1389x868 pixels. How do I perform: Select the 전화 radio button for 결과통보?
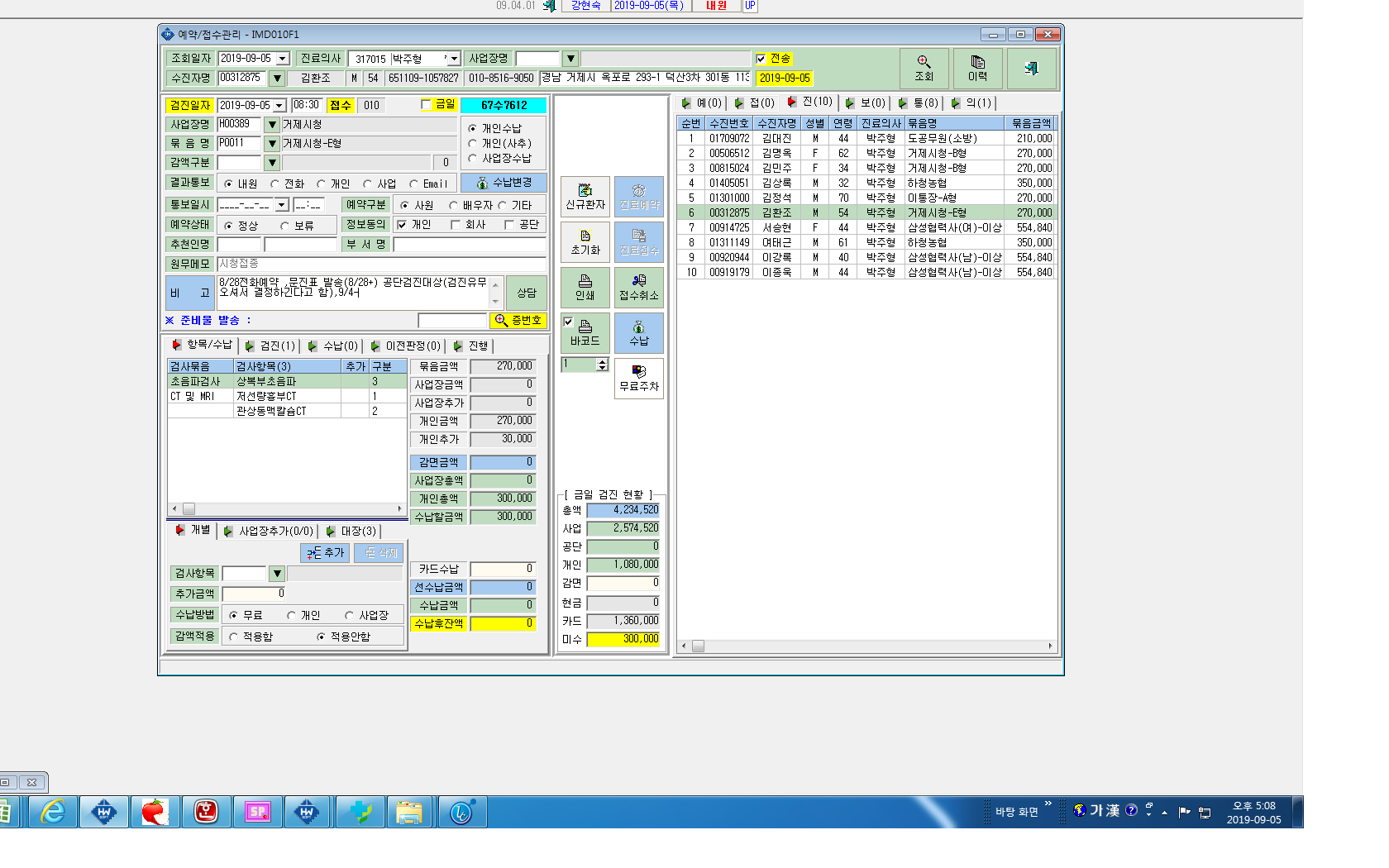(x=274, y=184)
